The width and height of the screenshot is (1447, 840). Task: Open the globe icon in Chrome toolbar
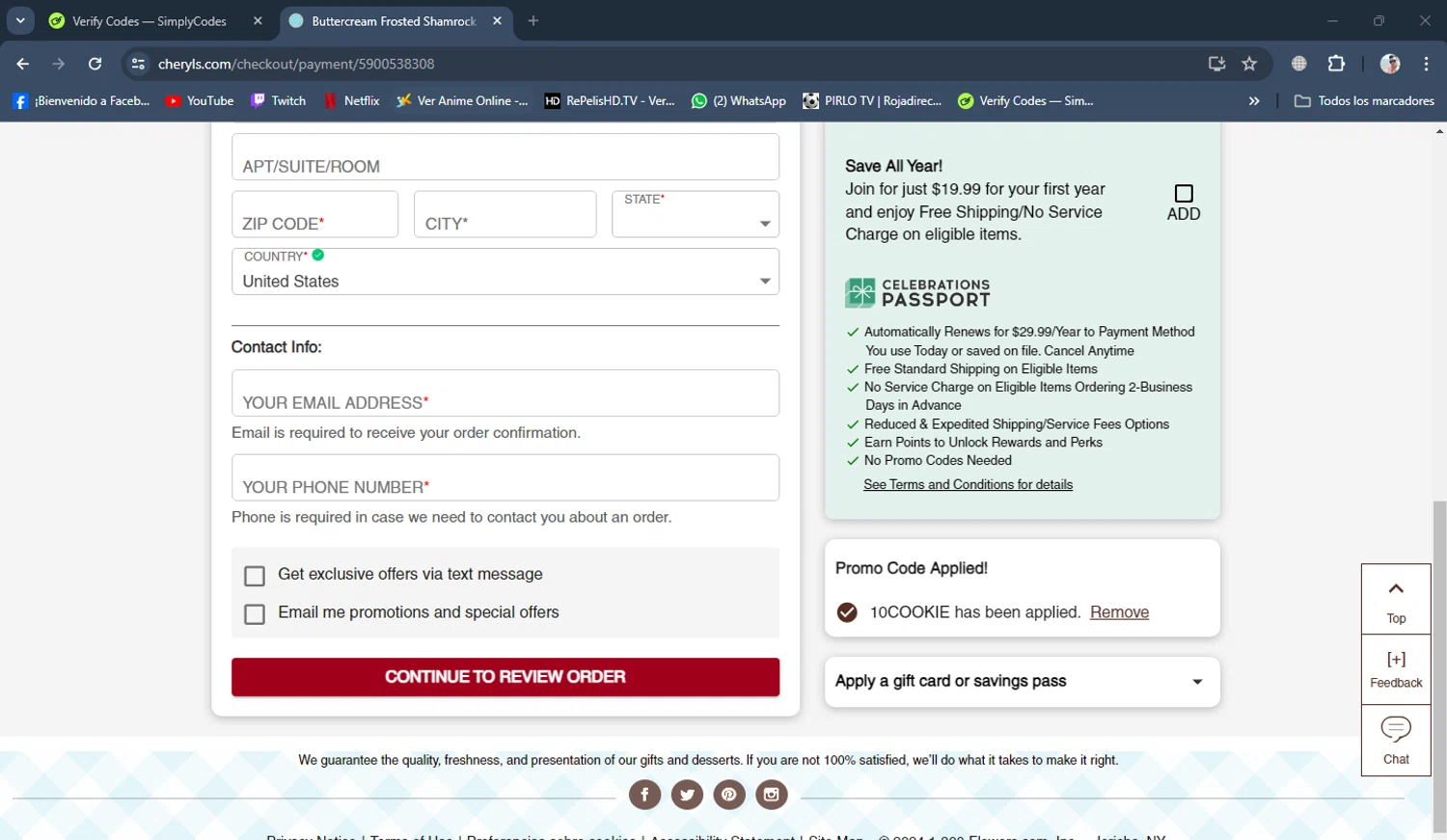pyautogui.click(x=1299, y=64)
